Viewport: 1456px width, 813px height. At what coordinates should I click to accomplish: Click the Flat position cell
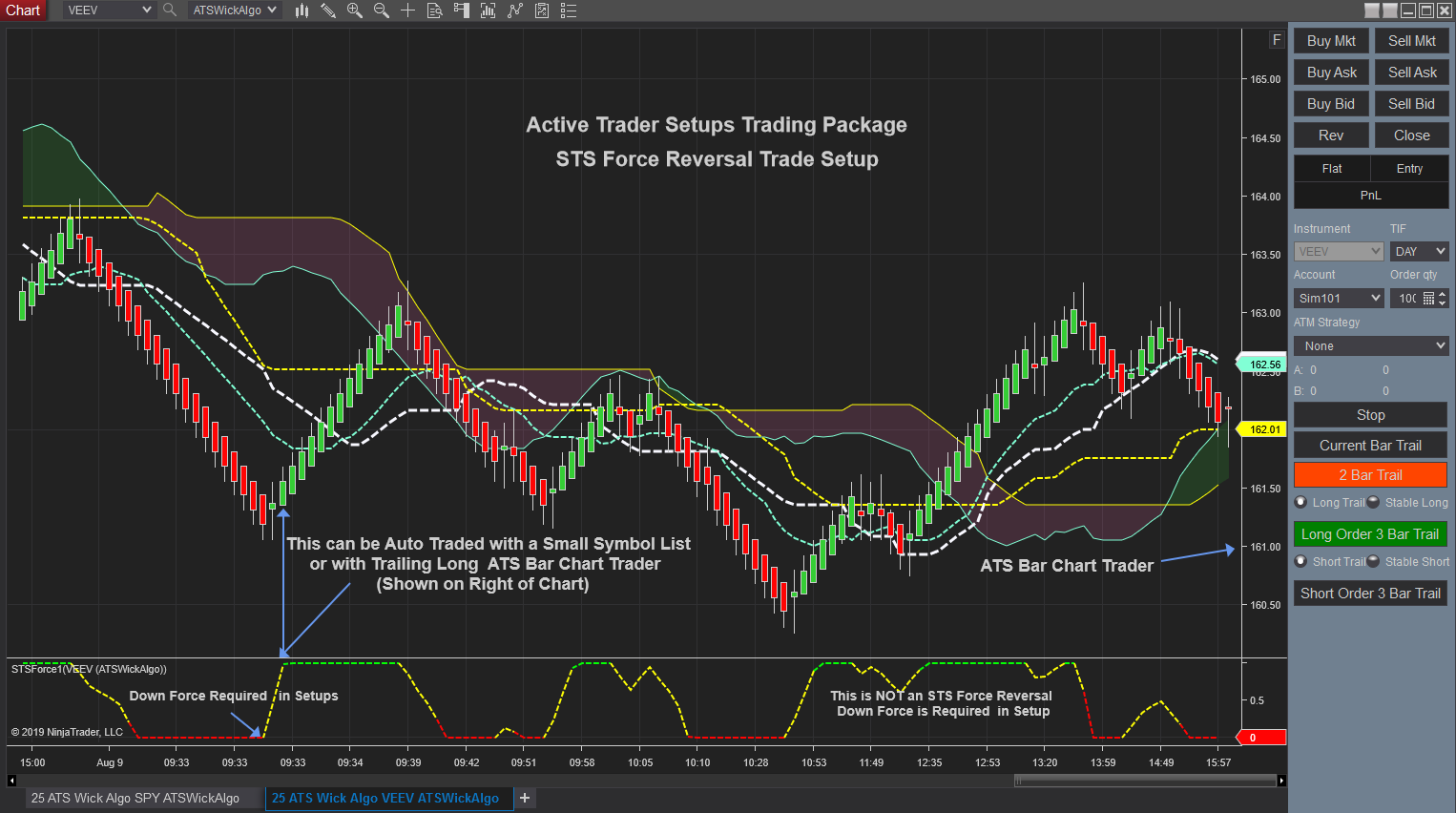[1332, 169]
